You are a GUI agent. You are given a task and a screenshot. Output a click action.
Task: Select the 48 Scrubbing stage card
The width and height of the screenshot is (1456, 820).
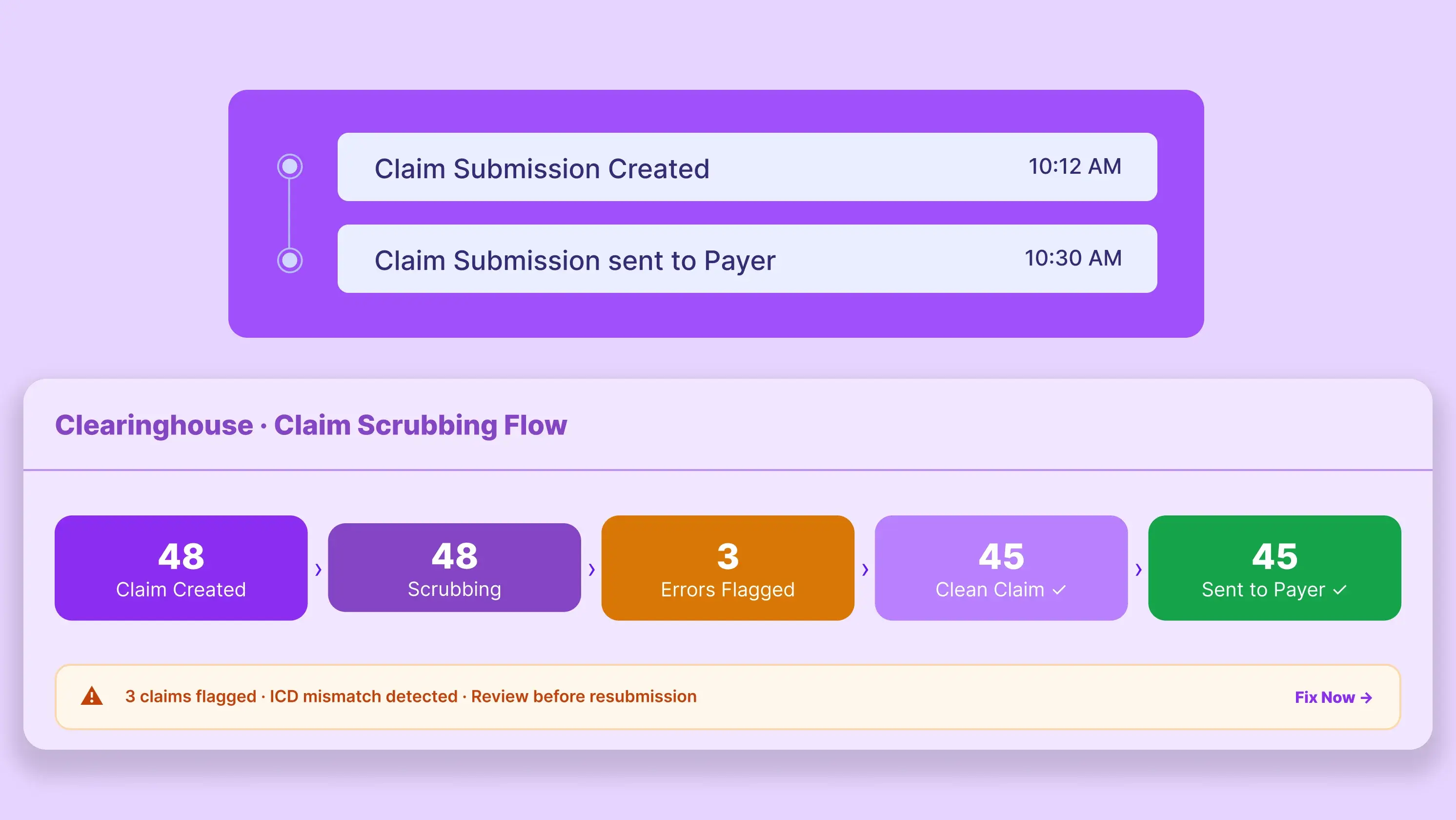454,567
